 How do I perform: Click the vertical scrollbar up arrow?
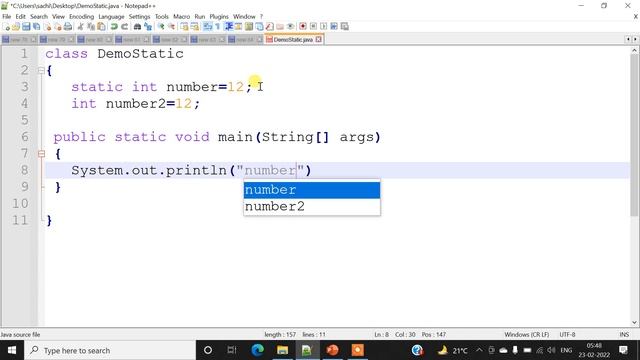pos(635,51)
